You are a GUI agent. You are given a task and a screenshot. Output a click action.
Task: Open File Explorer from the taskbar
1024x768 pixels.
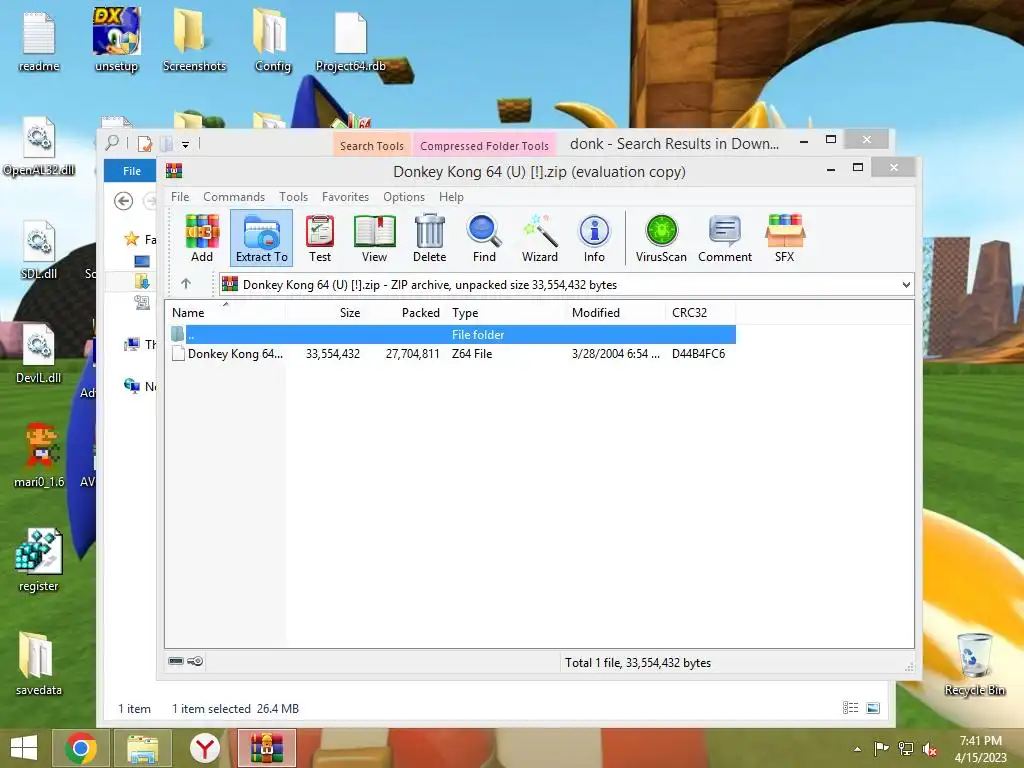click(x=142, y=748)
